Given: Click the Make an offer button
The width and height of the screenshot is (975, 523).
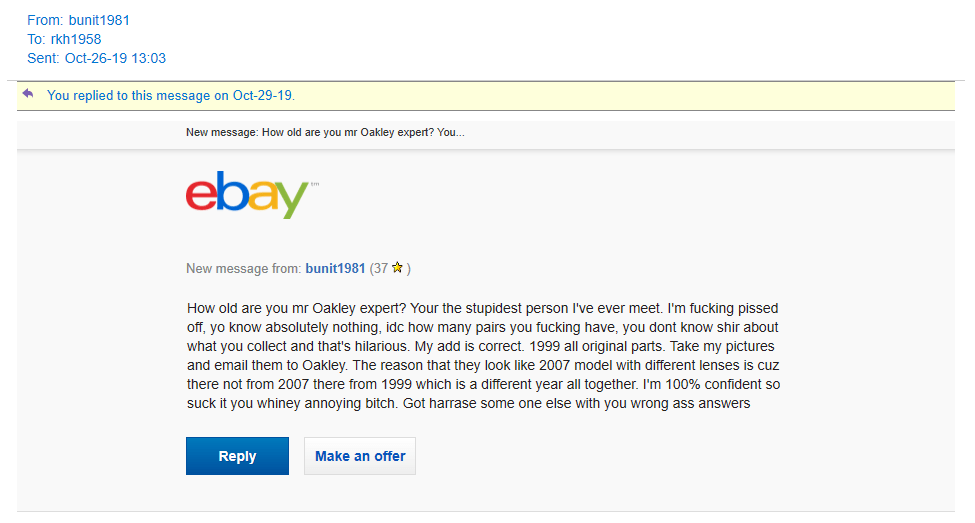Looking at the screenshot, I should (x=360, y=456).
